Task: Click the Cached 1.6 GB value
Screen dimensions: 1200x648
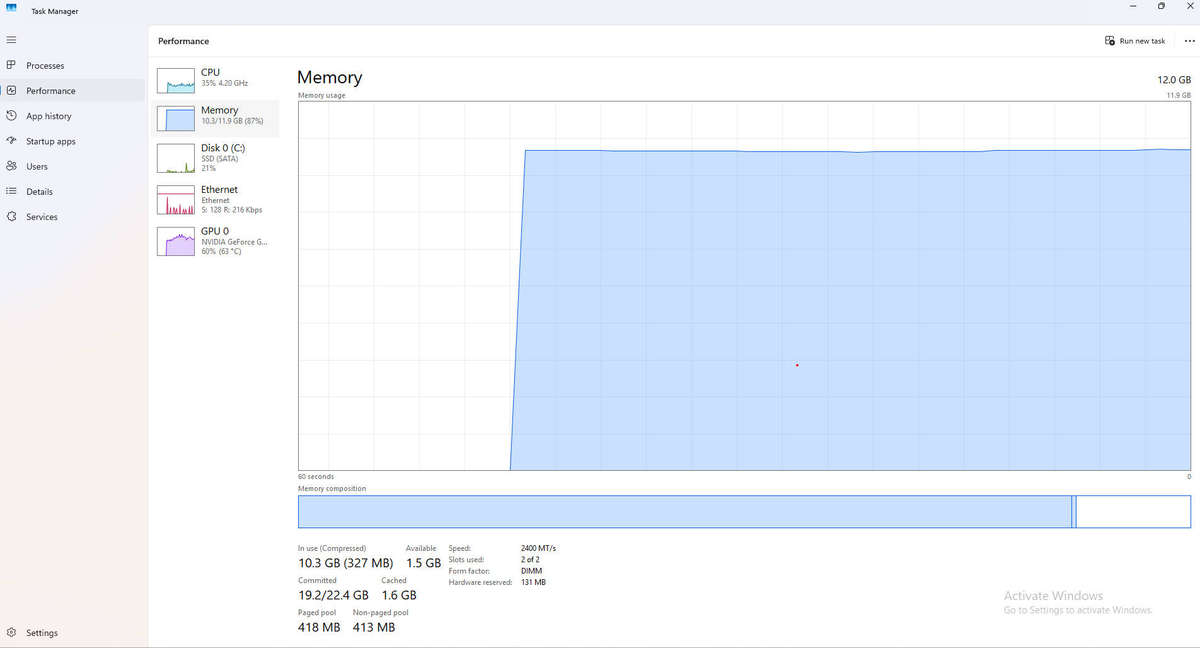Action: click(399, 595)
